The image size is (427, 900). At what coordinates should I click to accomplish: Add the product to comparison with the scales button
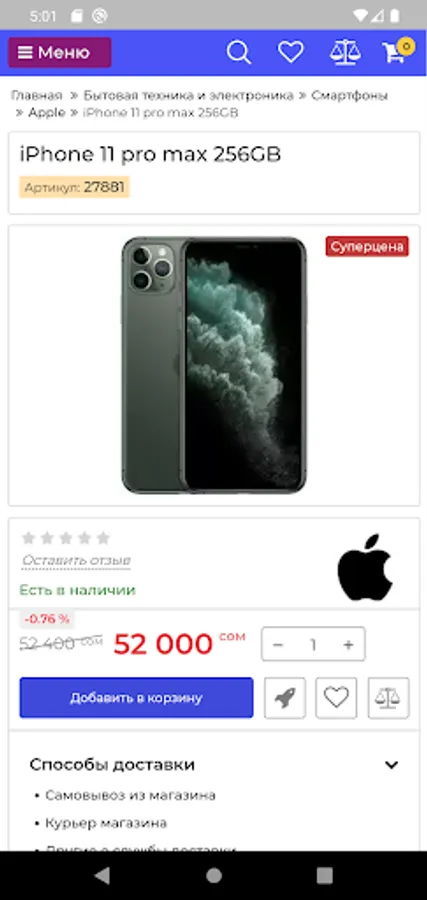(389, 698)
